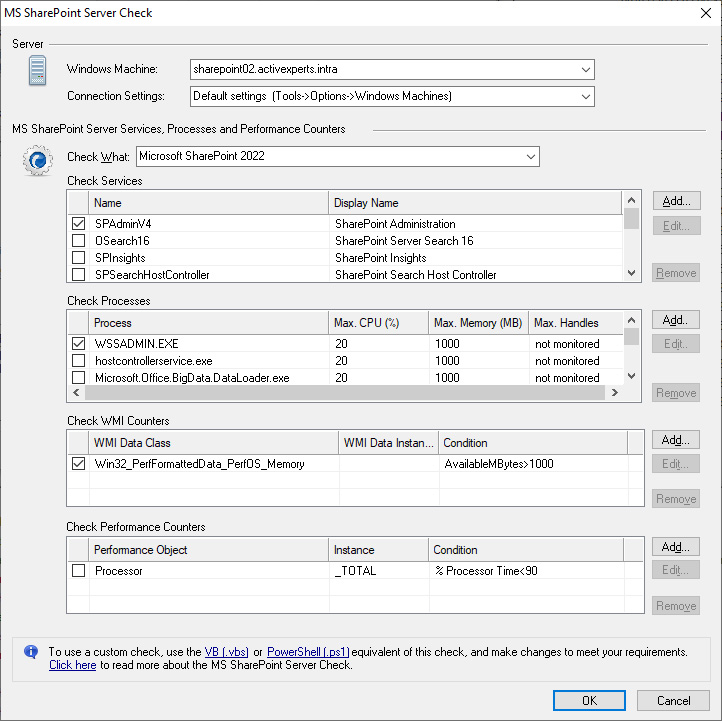Click Remove in Check Performance Counters section

[x=676, y=605]
